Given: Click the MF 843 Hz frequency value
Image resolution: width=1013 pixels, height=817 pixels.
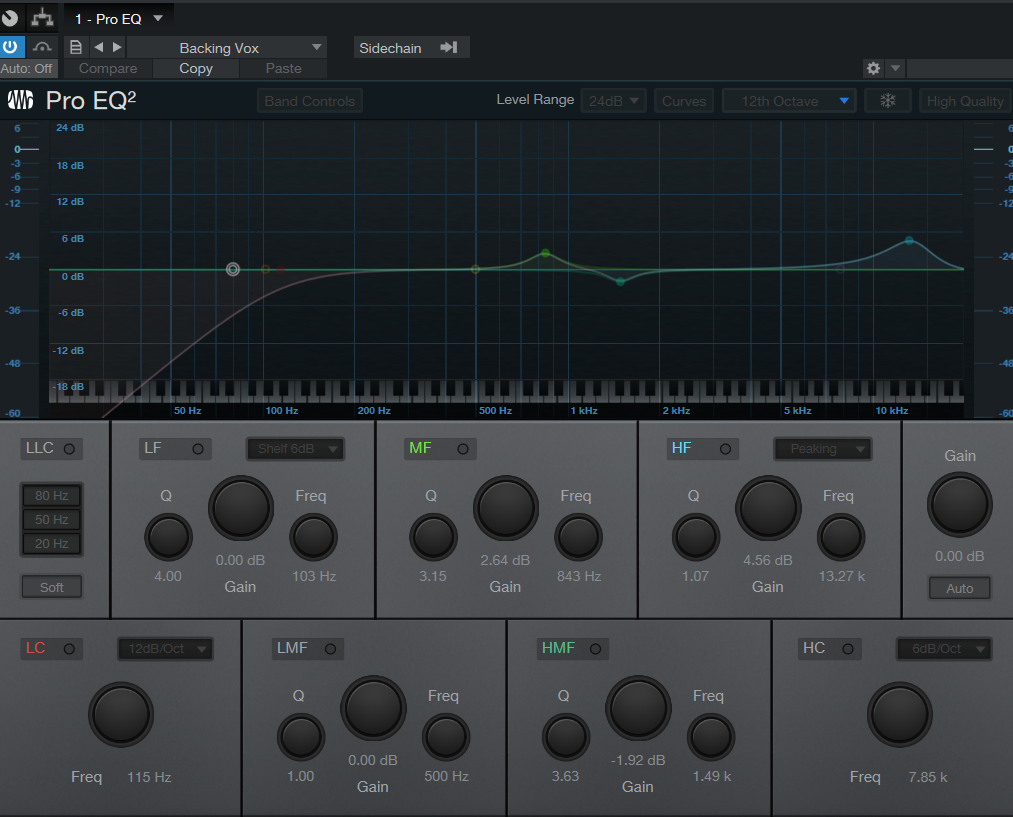Looking at the screenshot, I should click(579, 576).
